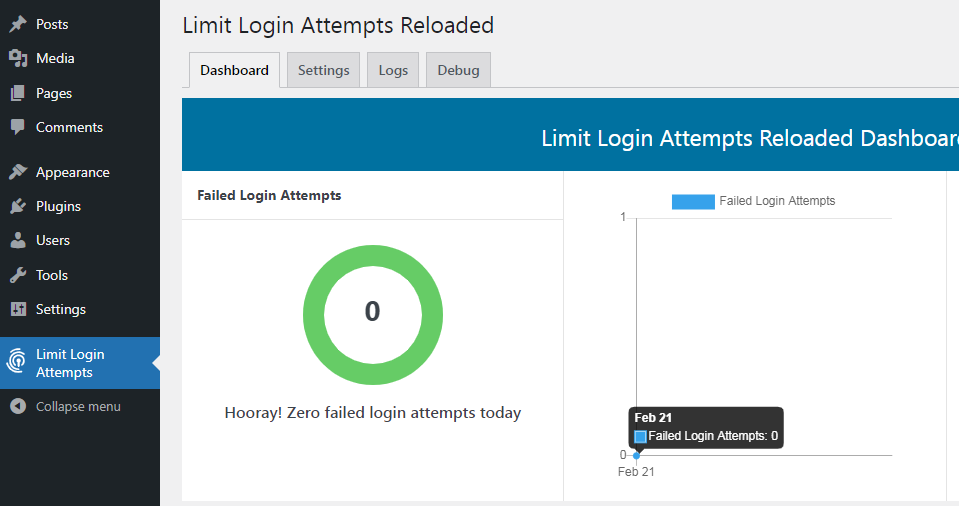Image resolution: width=959 pixels, height=506 pixels.
Task: Click the Feb 21 data point on chart
Action: pyautogui.click(x=637, y=455)
